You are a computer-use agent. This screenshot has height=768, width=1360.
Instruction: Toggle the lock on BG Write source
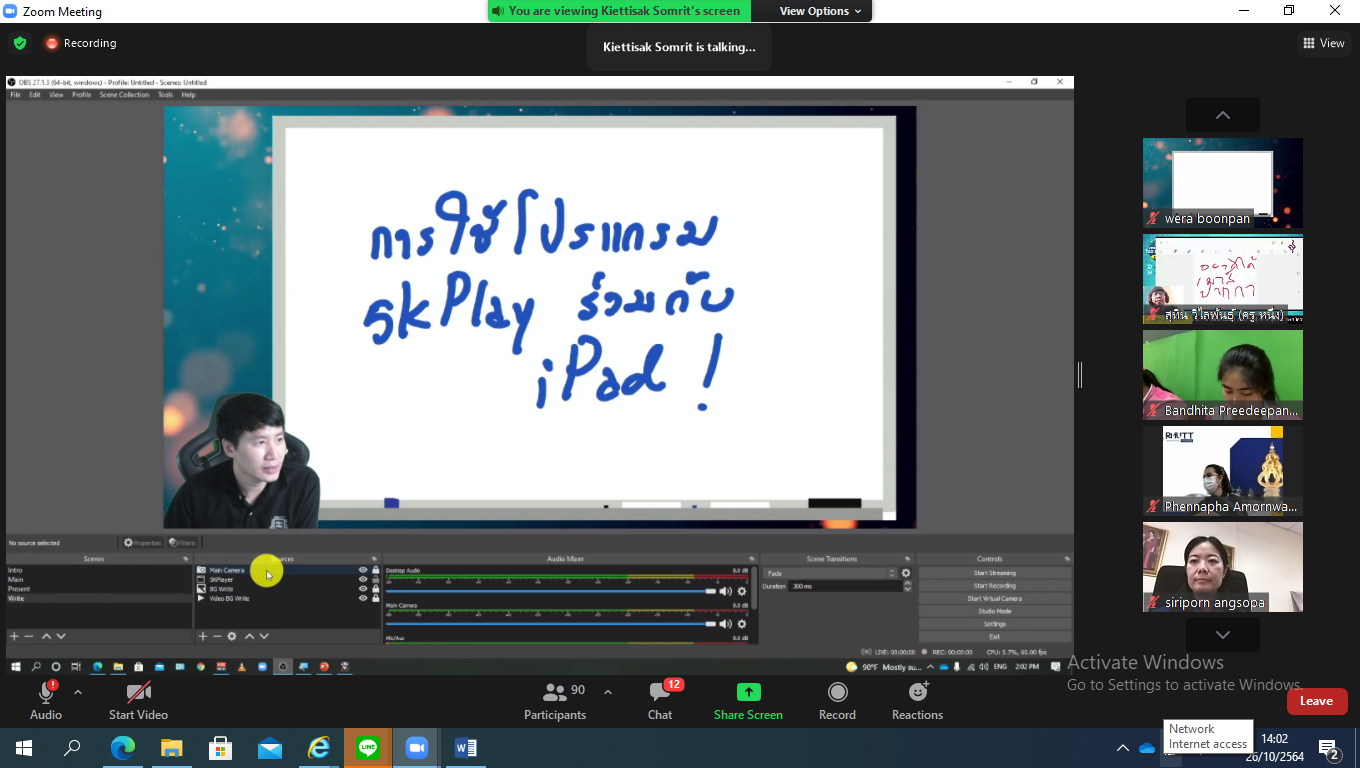coord(376,589)
